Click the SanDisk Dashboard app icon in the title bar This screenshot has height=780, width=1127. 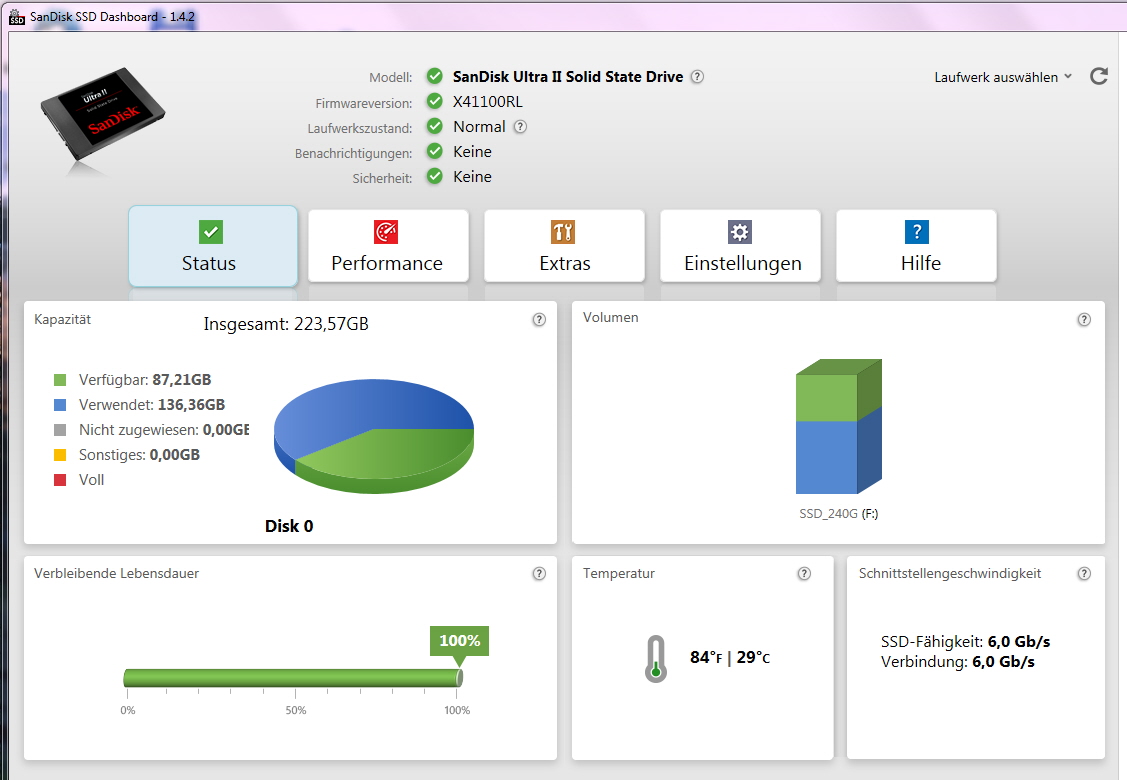tap(17, 17)
